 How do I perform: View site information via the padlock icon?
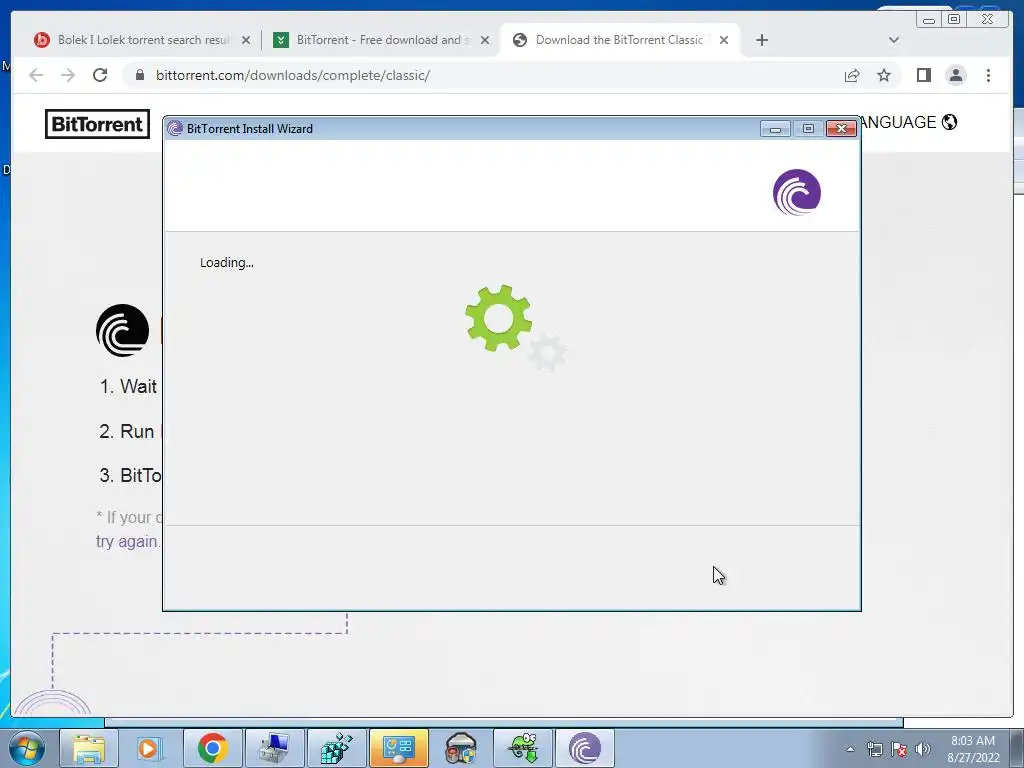[x=139, y=75]
